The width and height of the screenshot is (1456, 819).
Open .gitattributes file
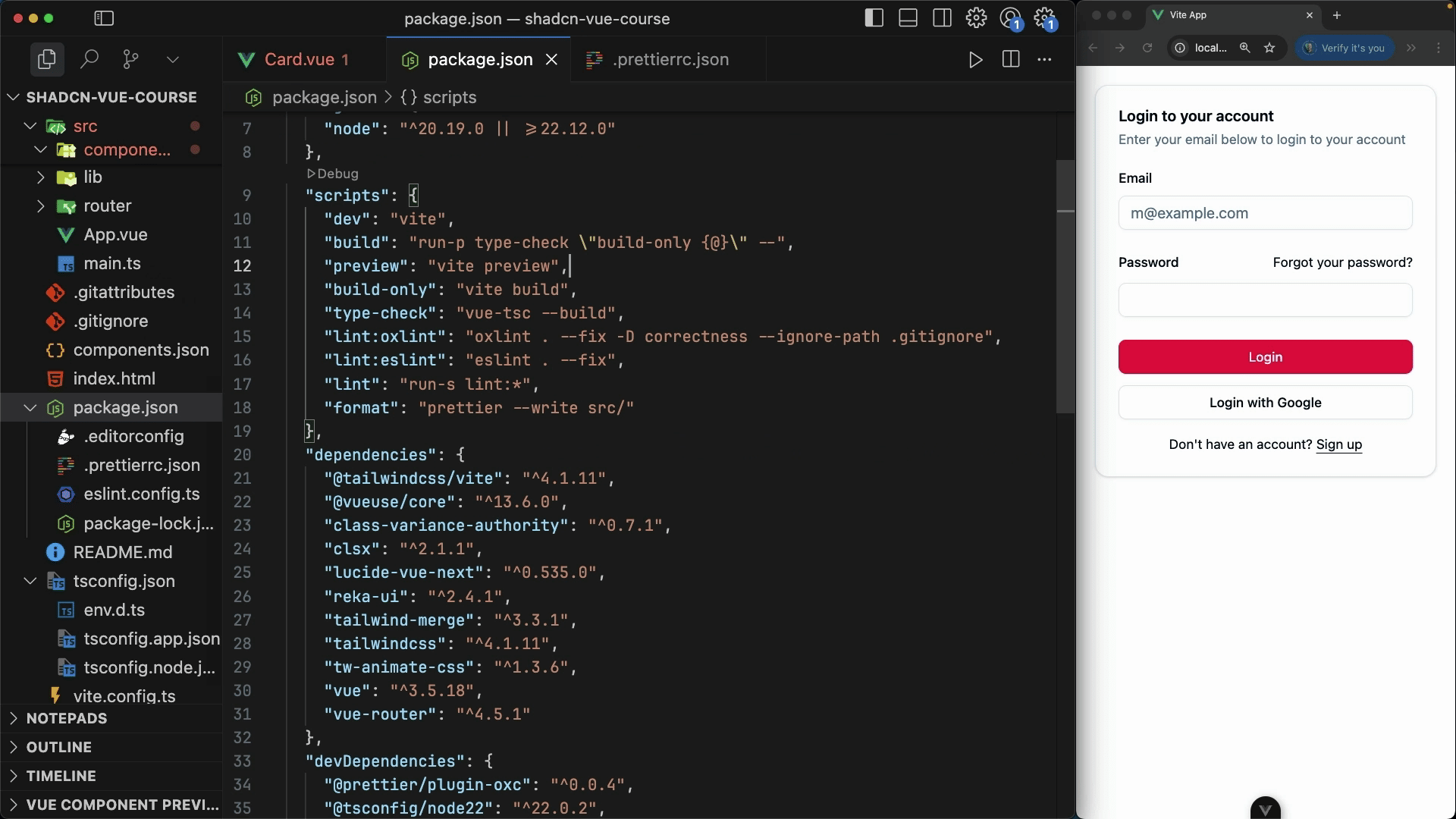coord(124,293)
